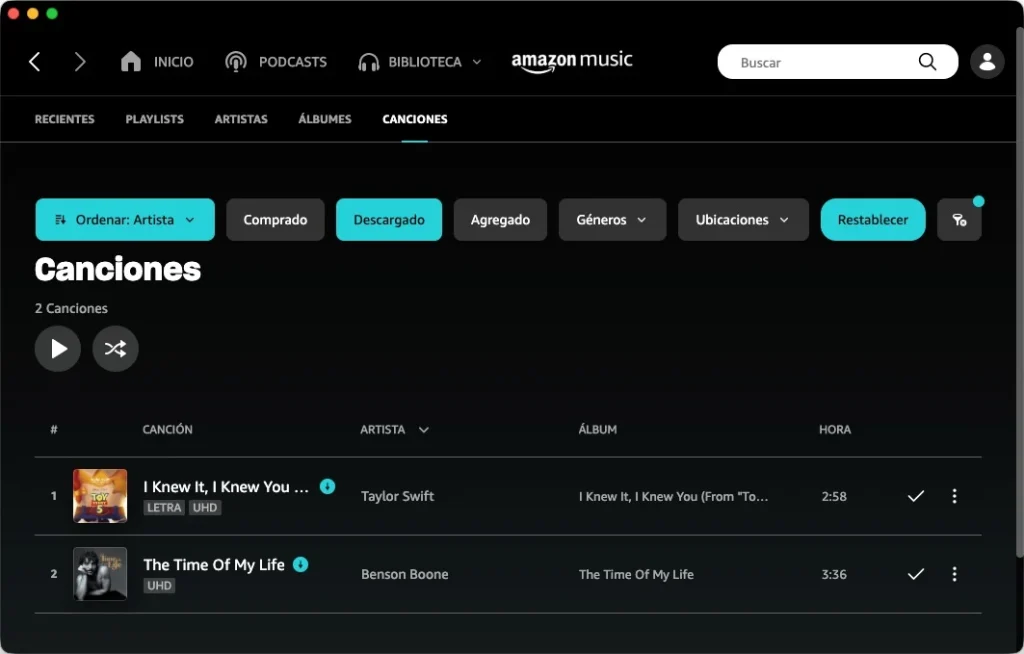Switch to the Álbumes tab

click(325, 119)
